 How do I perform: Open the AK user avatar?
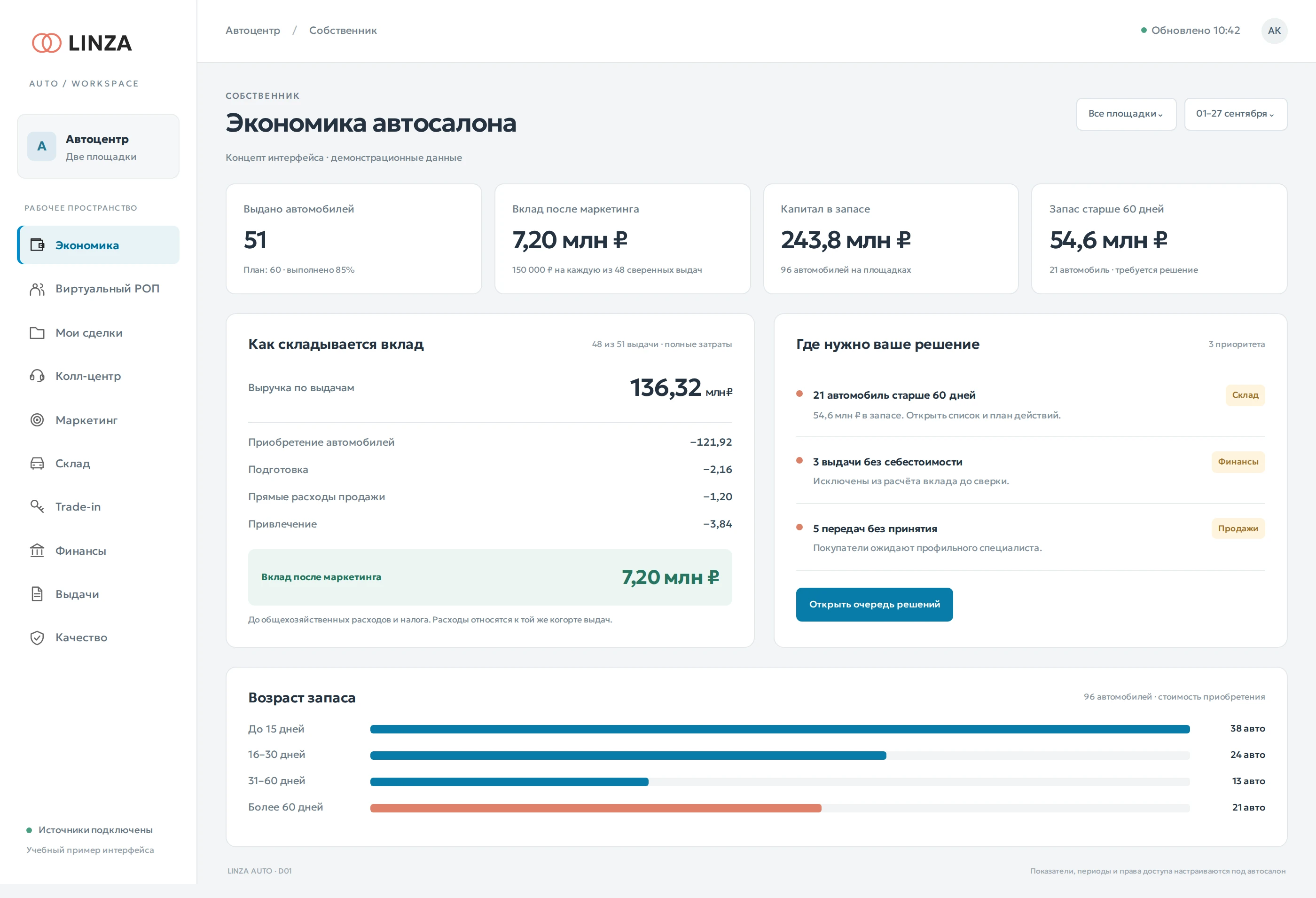pos(1274,31)
